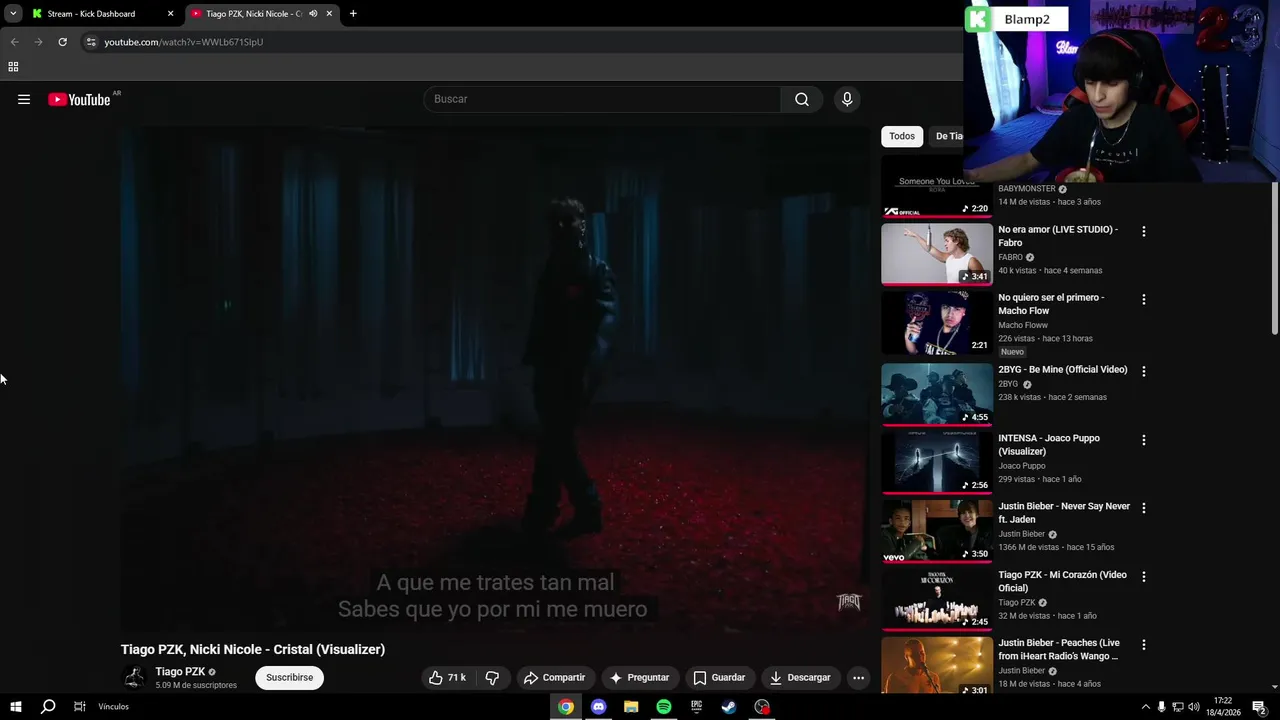Reload the page
1280x720 pixels.
coord(62,42)
